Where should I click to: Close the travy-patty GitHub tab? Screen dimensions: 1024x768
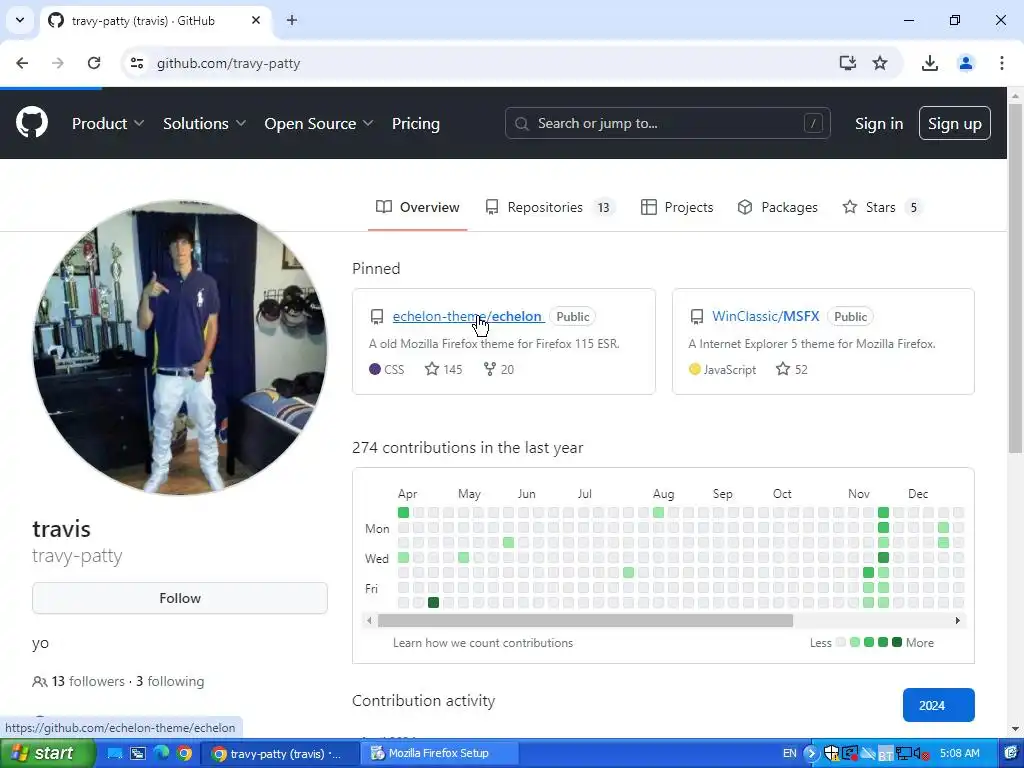[256, 20]
